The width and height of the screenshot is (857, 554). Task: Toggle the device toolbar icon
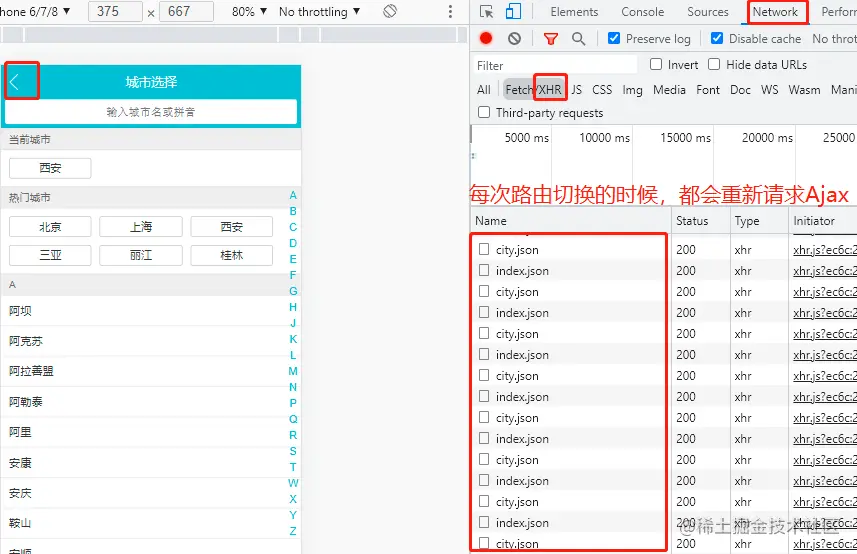click(513, 11)
